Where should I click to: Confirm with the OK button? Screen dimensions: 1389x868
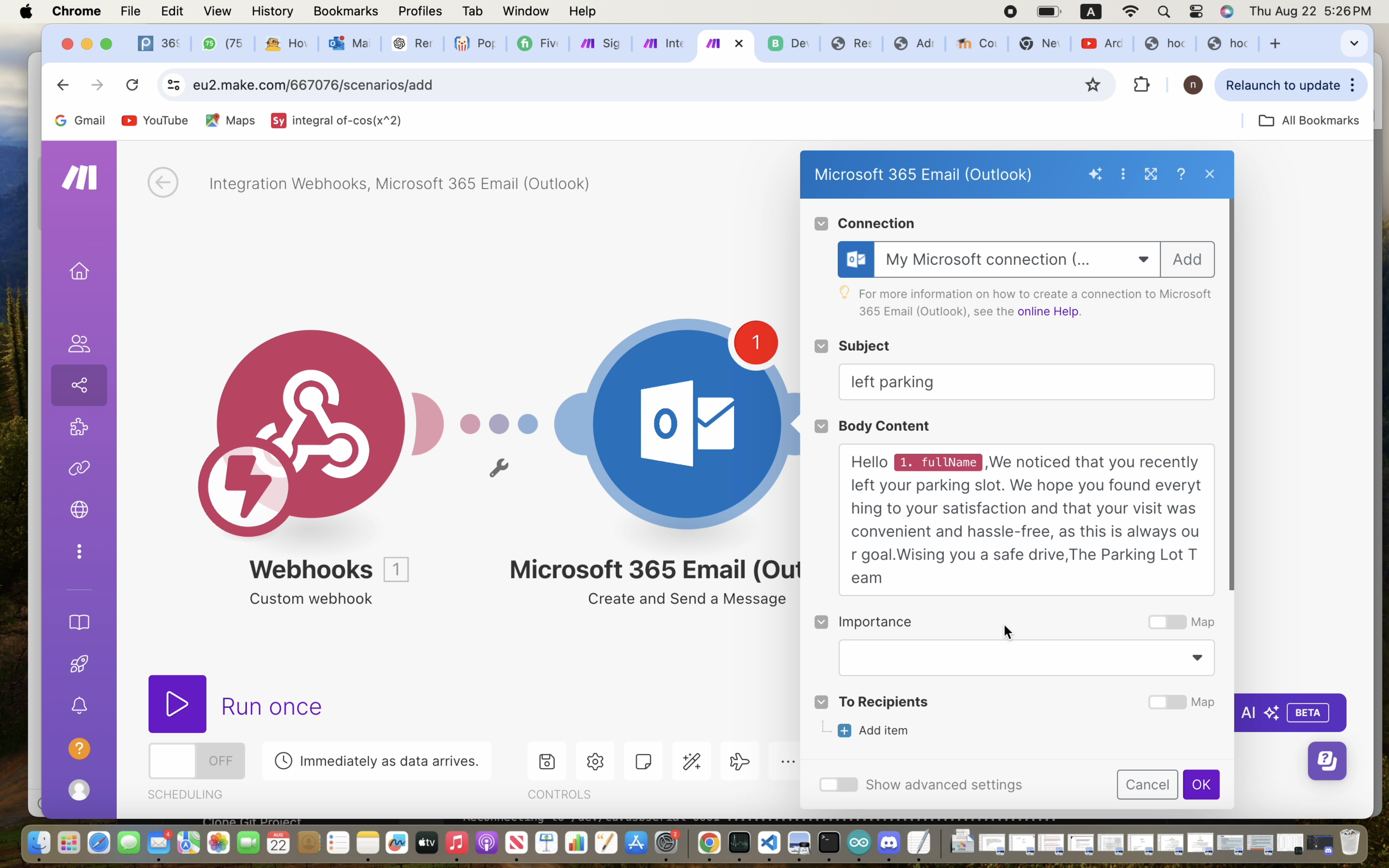pos(1201,784)
